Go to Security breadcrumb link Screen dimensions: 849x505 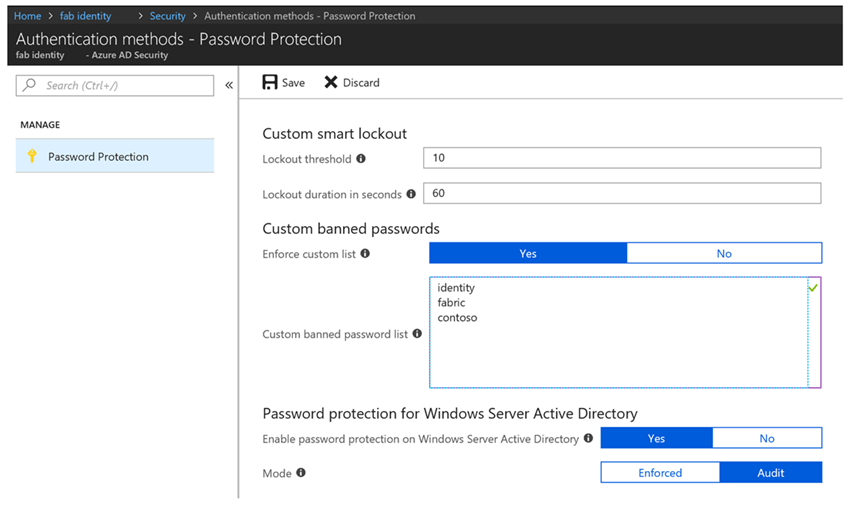click(167, 16)
